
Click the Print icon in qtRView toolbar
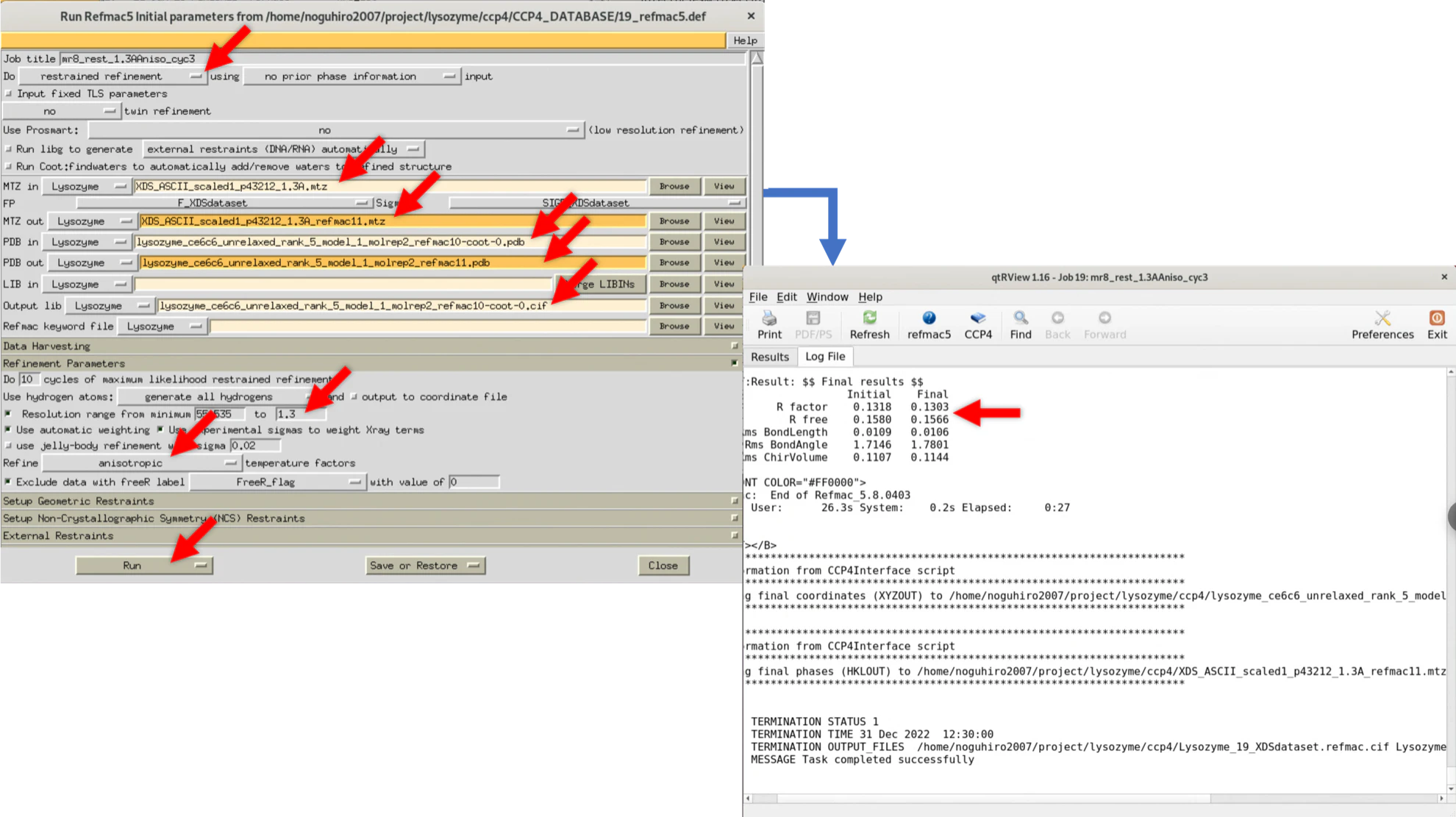[x=769, y=324]
